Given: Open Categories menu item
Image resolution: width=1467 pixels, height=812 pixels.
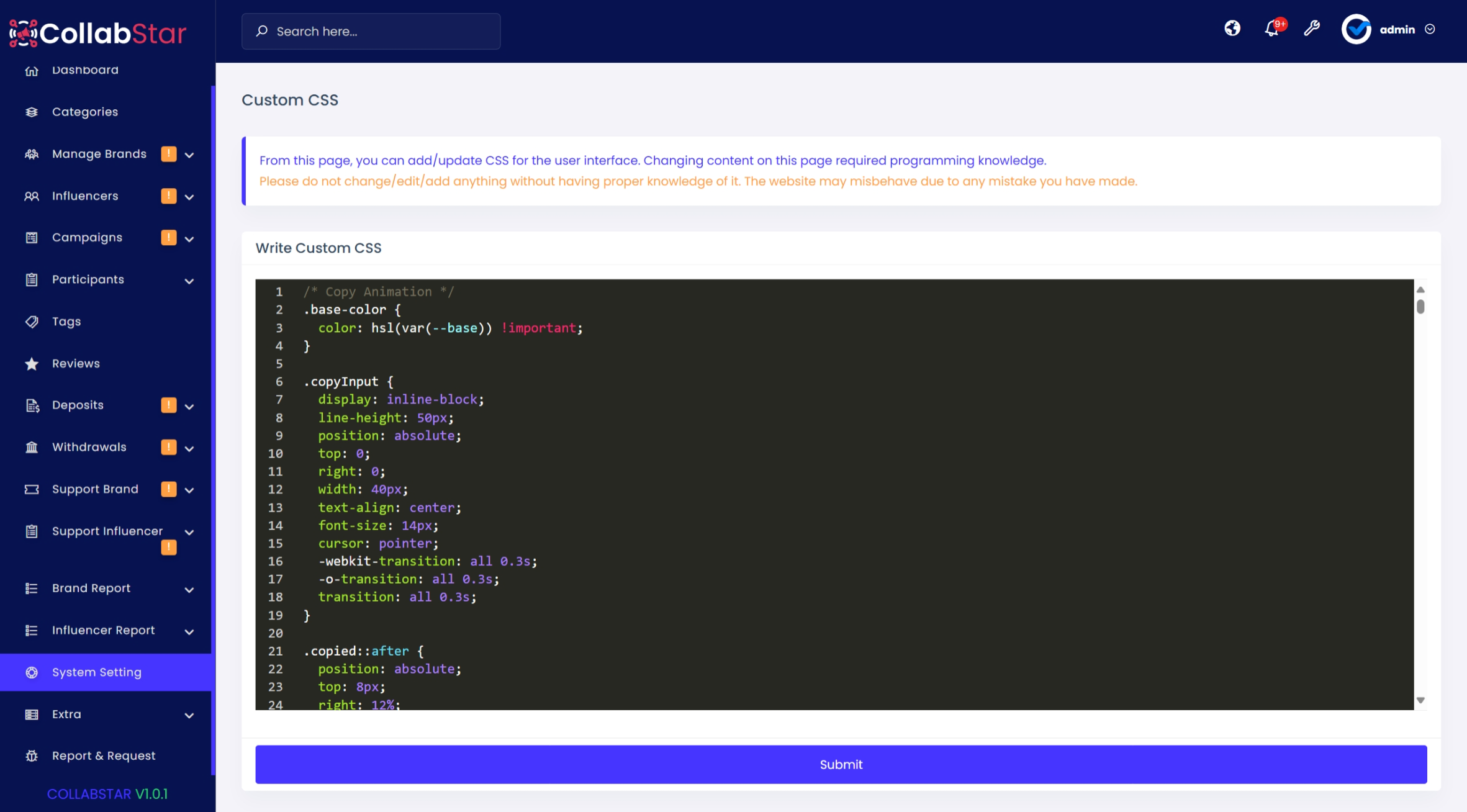Looking at the screenshot, I should click(x=106, y=112).
